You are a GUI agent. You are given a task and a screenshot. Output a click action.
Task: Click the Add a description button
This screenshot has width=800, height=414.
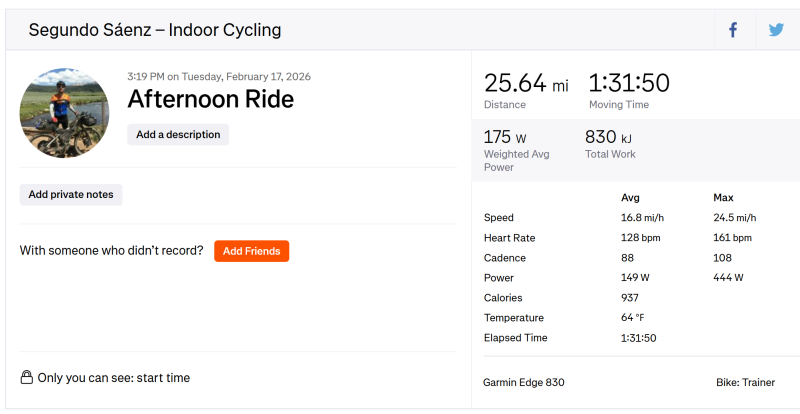pos(178,135)
